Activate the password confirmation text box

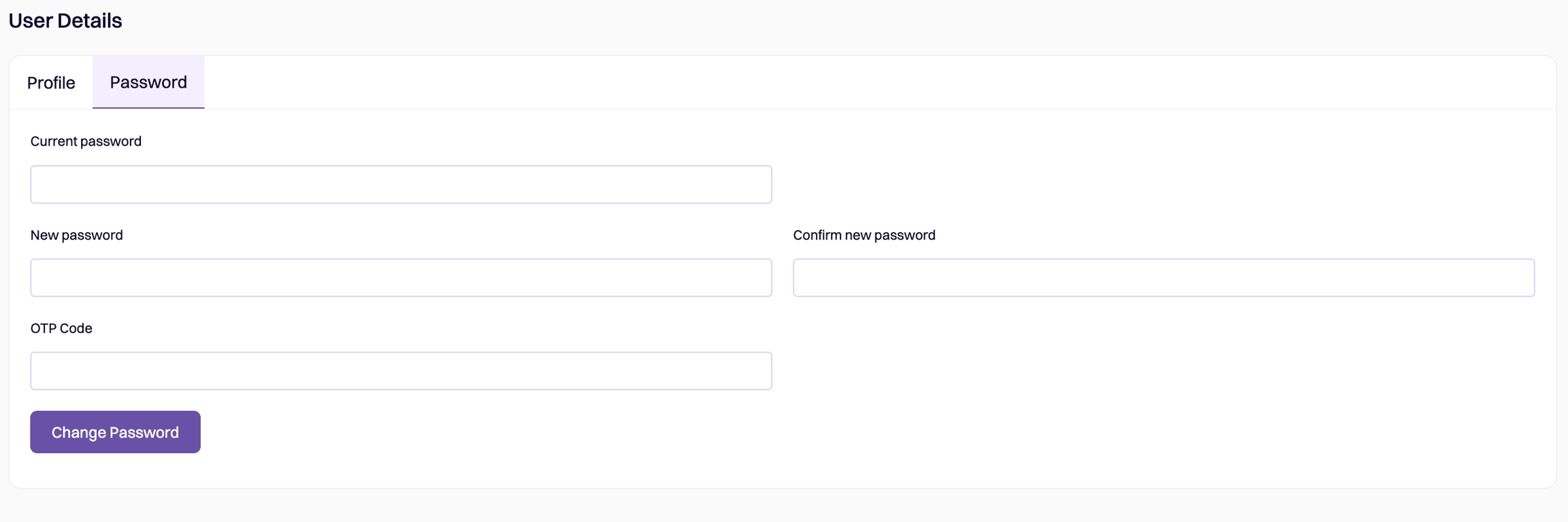point(1163,278)
